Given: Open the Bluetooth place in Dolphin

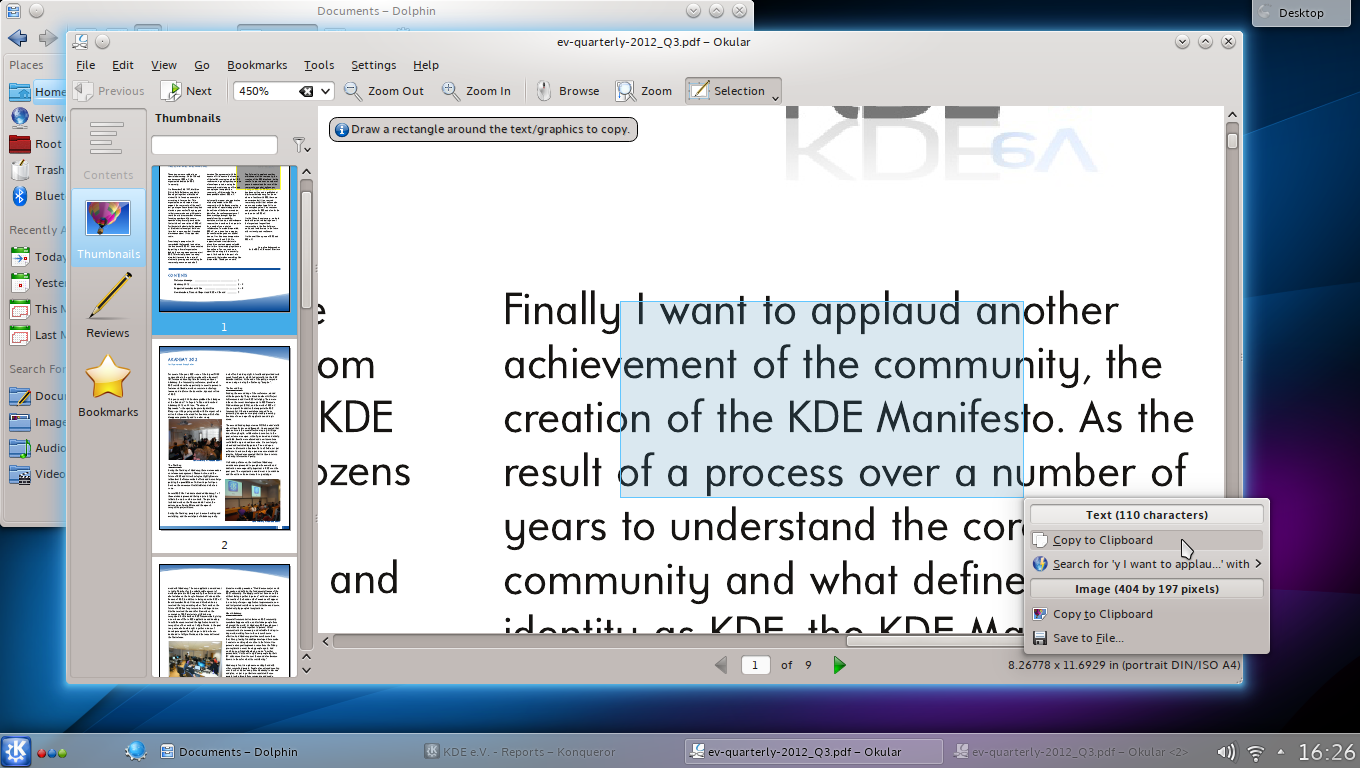Looking at the screenshot, I should (x=36, y=196).
